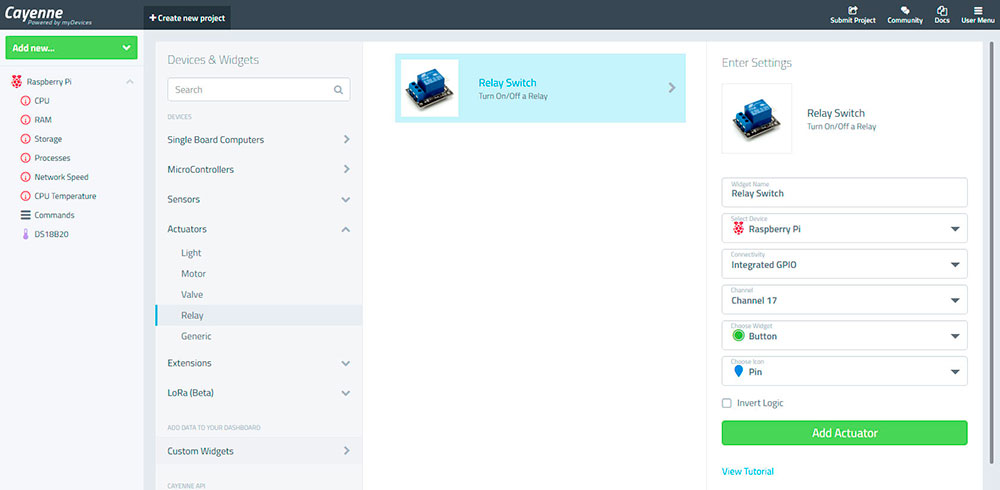Enable the Invert Logic checkbox
Viewport: 1000px width, 490px height.
coord(726,403)
